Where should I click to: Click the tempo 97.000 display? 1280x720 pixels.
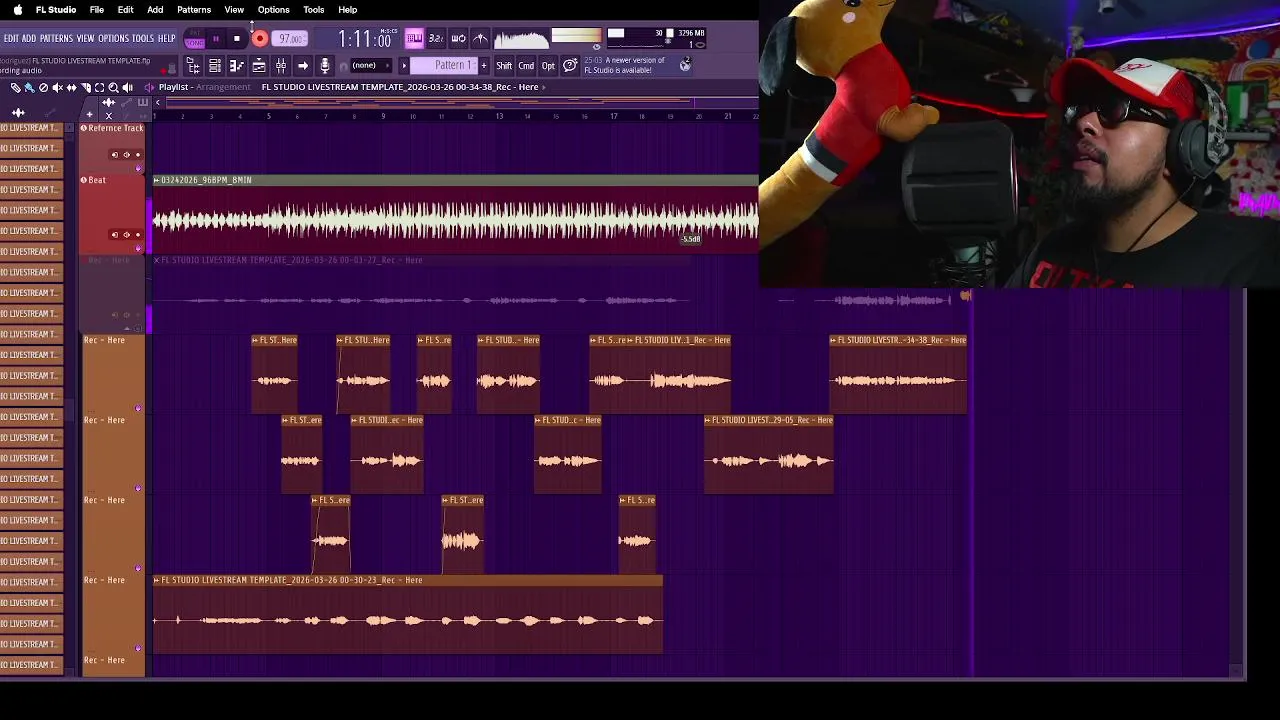coord(290,39)
